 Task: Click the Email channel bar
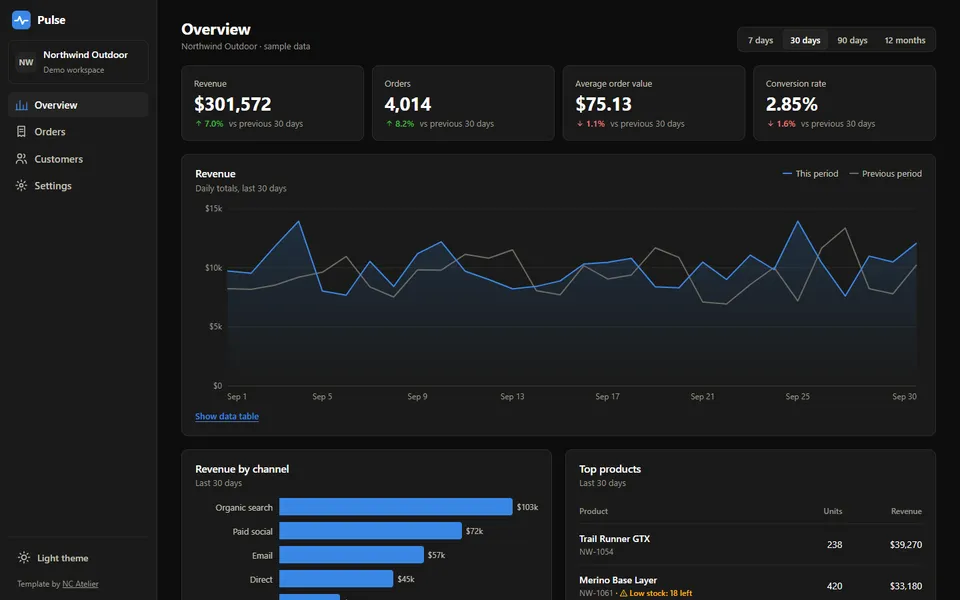click(351, 555)
